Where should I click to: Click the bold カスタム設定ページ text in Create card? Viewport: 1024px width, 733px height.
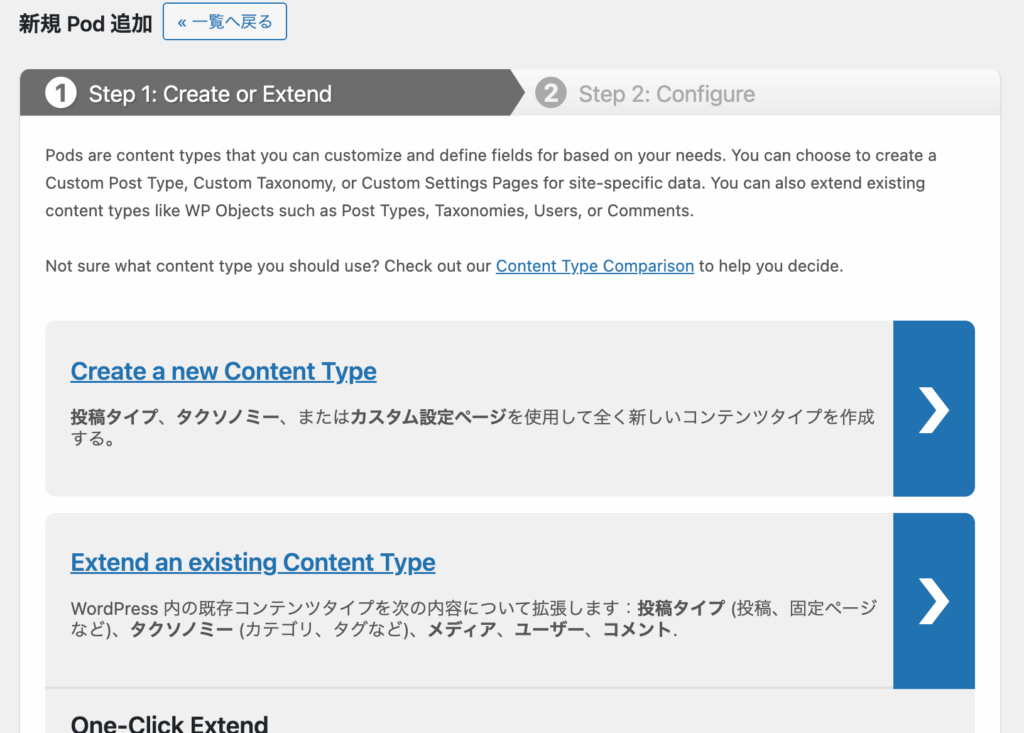pyautogui.click(x=428, y=417)
